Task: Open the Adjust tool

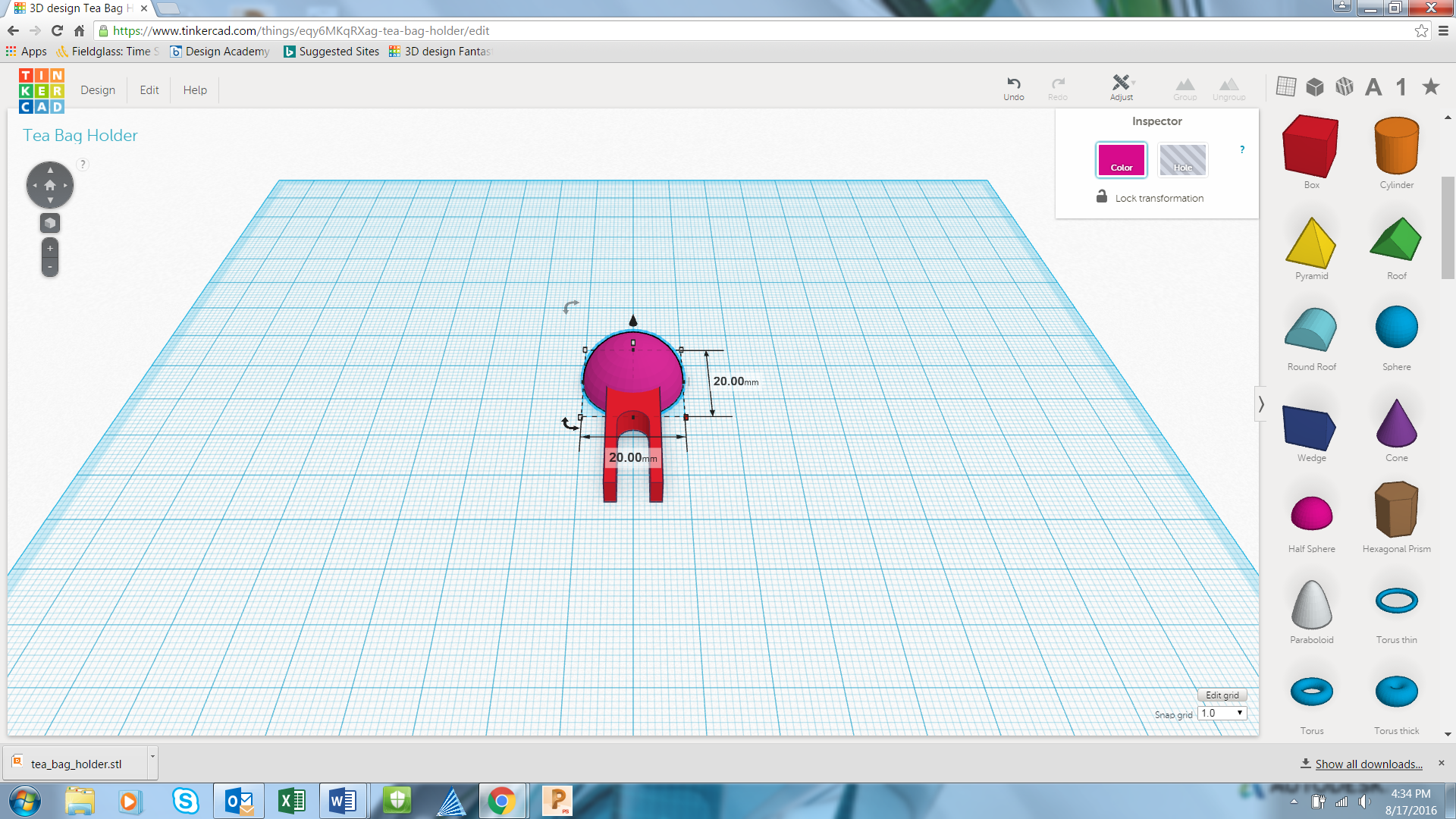Action: (1122, 87)
